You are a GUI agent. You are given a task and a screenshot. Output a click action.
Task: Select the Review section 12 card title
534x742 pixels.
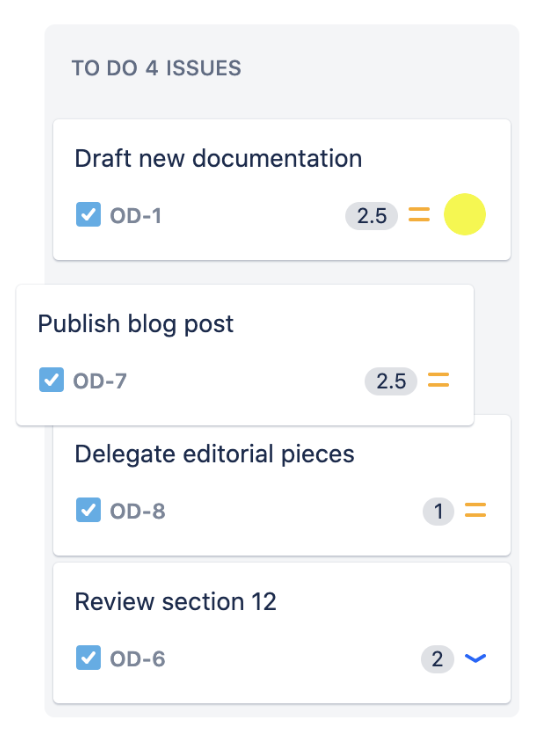[176, 601]
